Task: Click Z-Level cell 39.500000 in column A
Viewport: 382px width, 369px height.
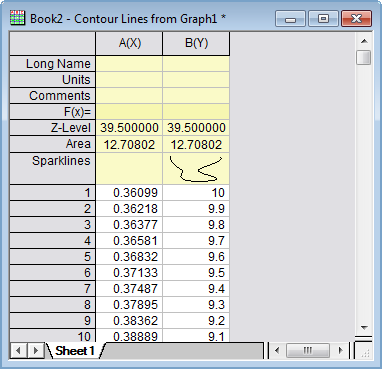Action: (129, 128)
